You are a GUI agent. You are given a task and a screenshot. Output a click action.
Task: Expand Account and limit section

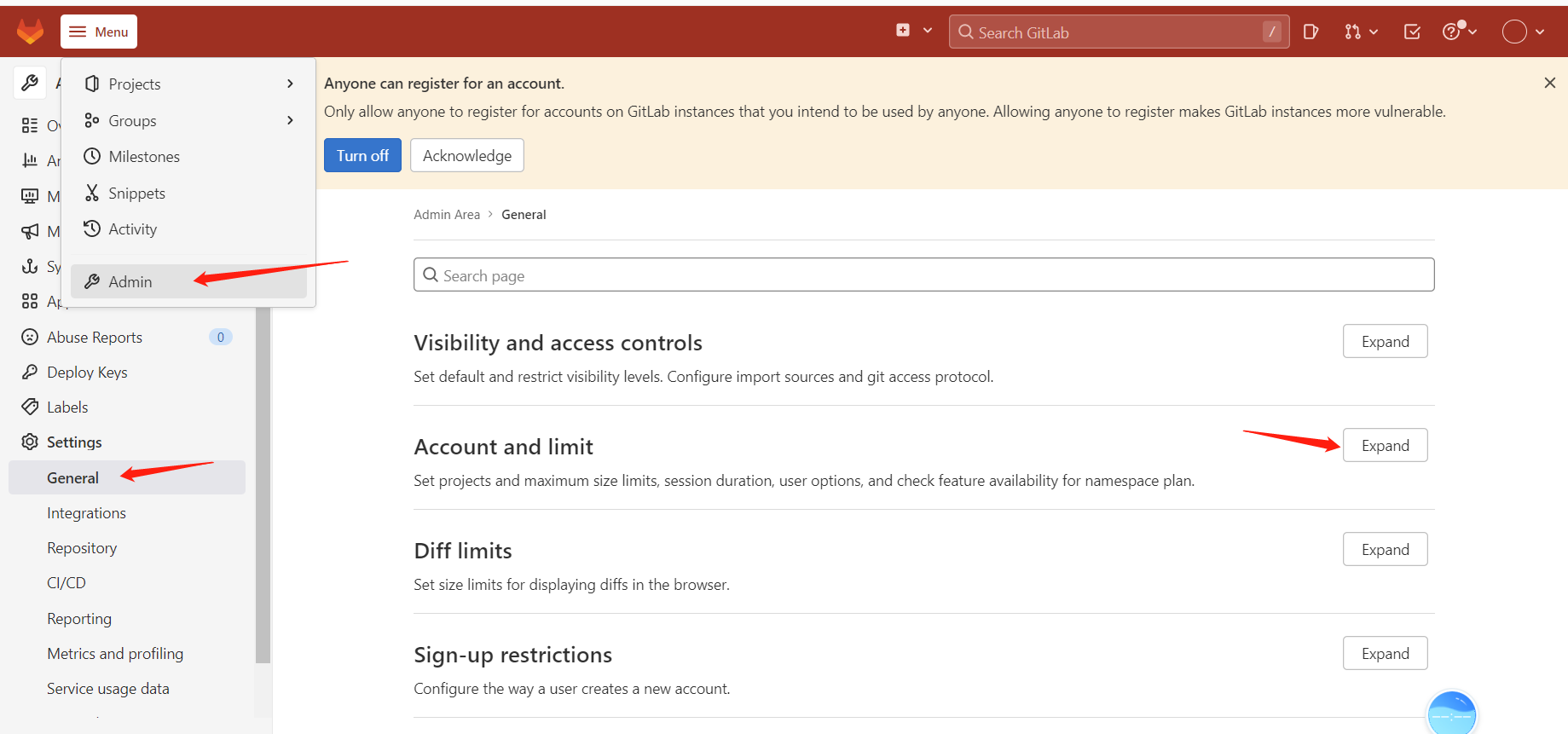[x=1386, y=445]
